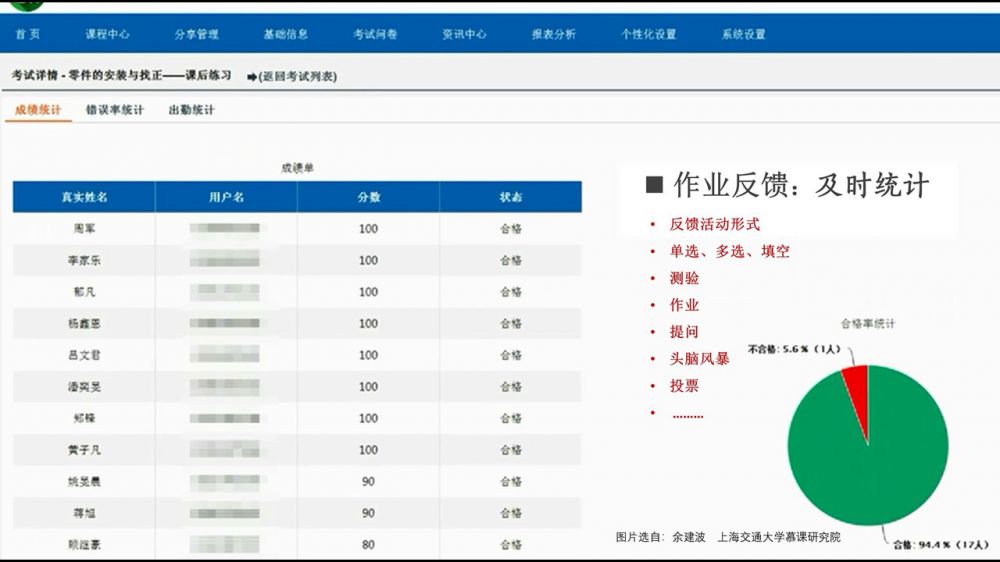Click the green 合格 pie slice
The height and width of the screenshot is (562, 1000).
click(x=868, y=460)
